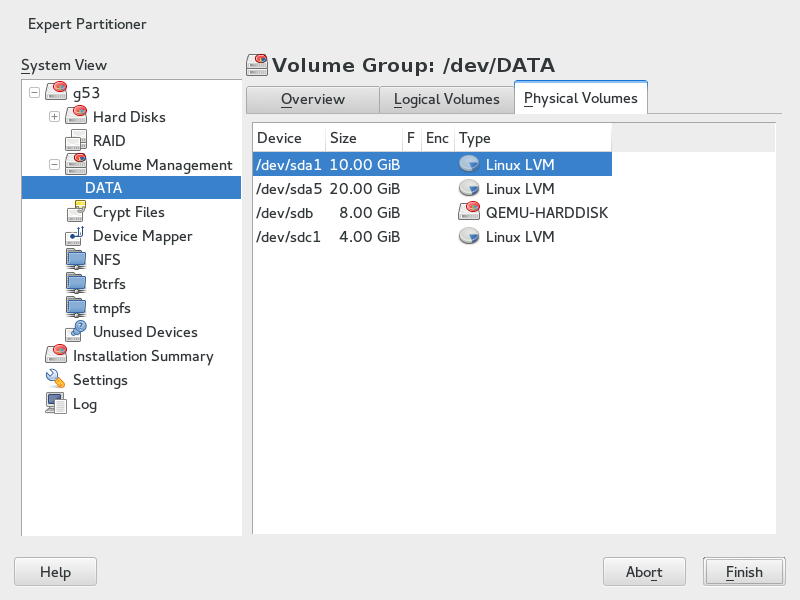The width and height of the screenshot is (800, 600).
Task: Click the RAID icon in System View
Action: point(76,141)
